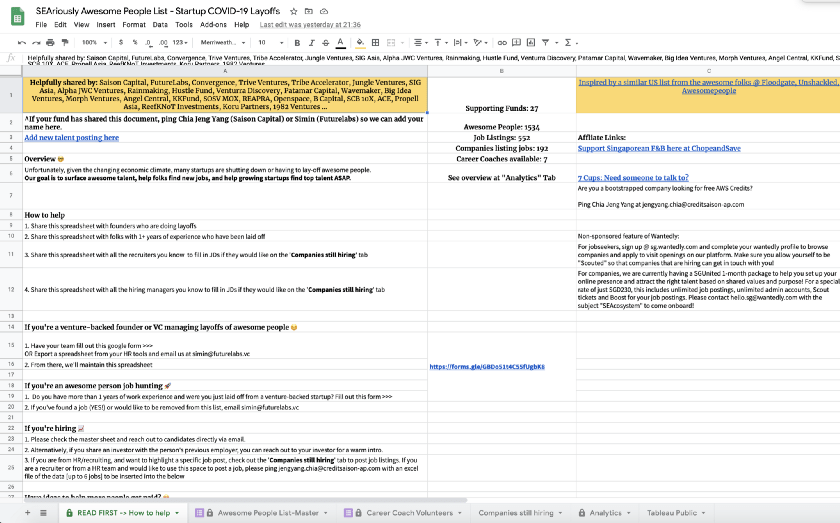Format as currency with dollar icon

tap(121, 42)
